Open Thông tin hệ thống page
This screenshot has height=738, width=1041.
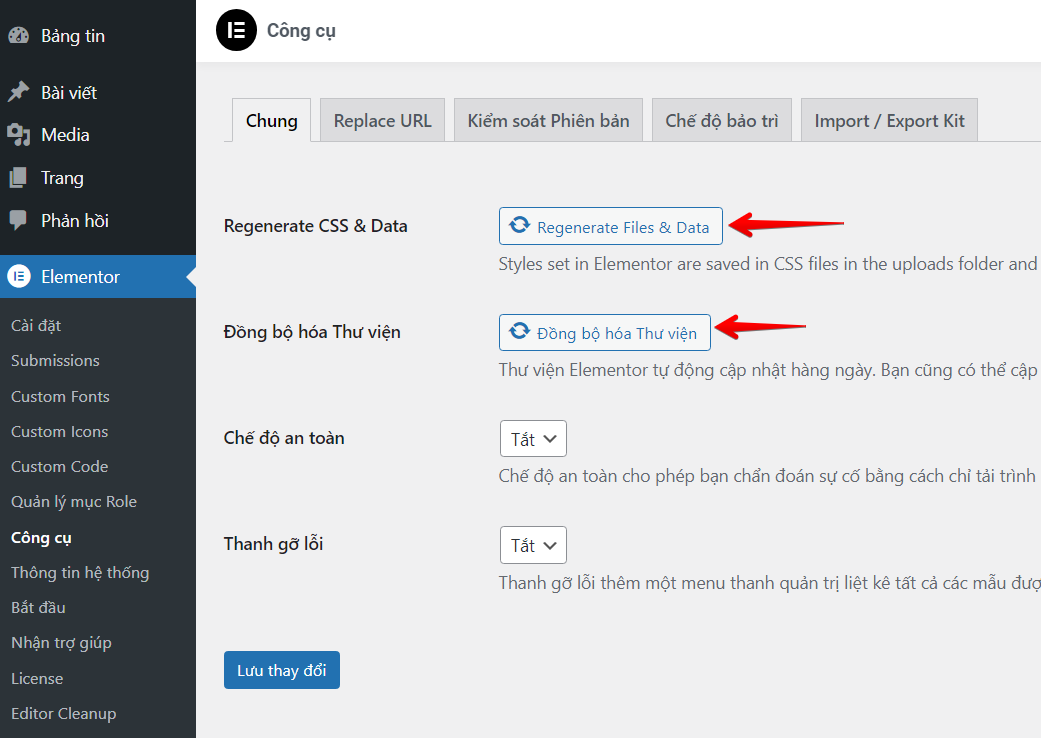(x=80, y=572)
